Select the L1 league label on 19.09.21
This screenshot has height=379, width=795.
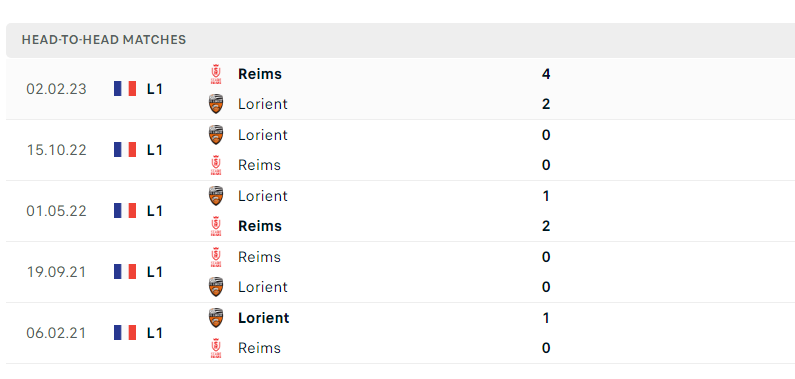click(x=155, y=272)
